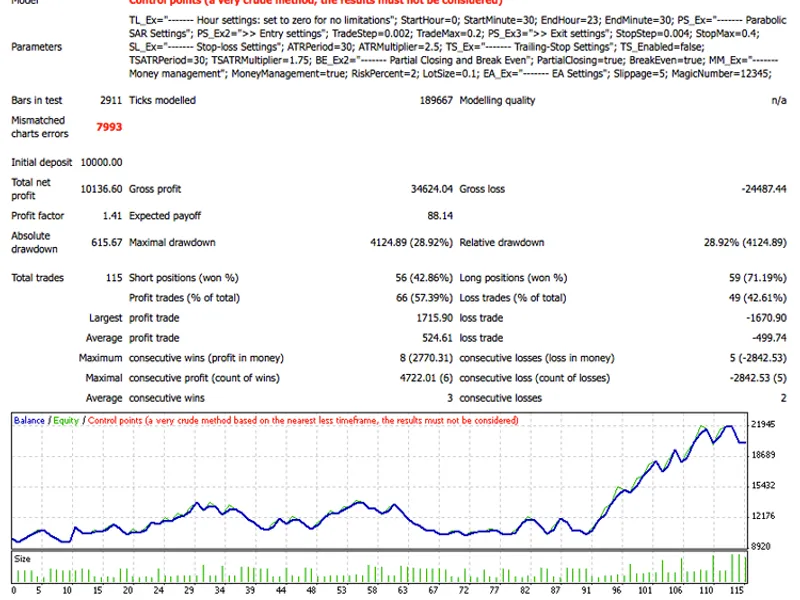
Task: Click average loss trade value -499.74
Action: [769, 338]
